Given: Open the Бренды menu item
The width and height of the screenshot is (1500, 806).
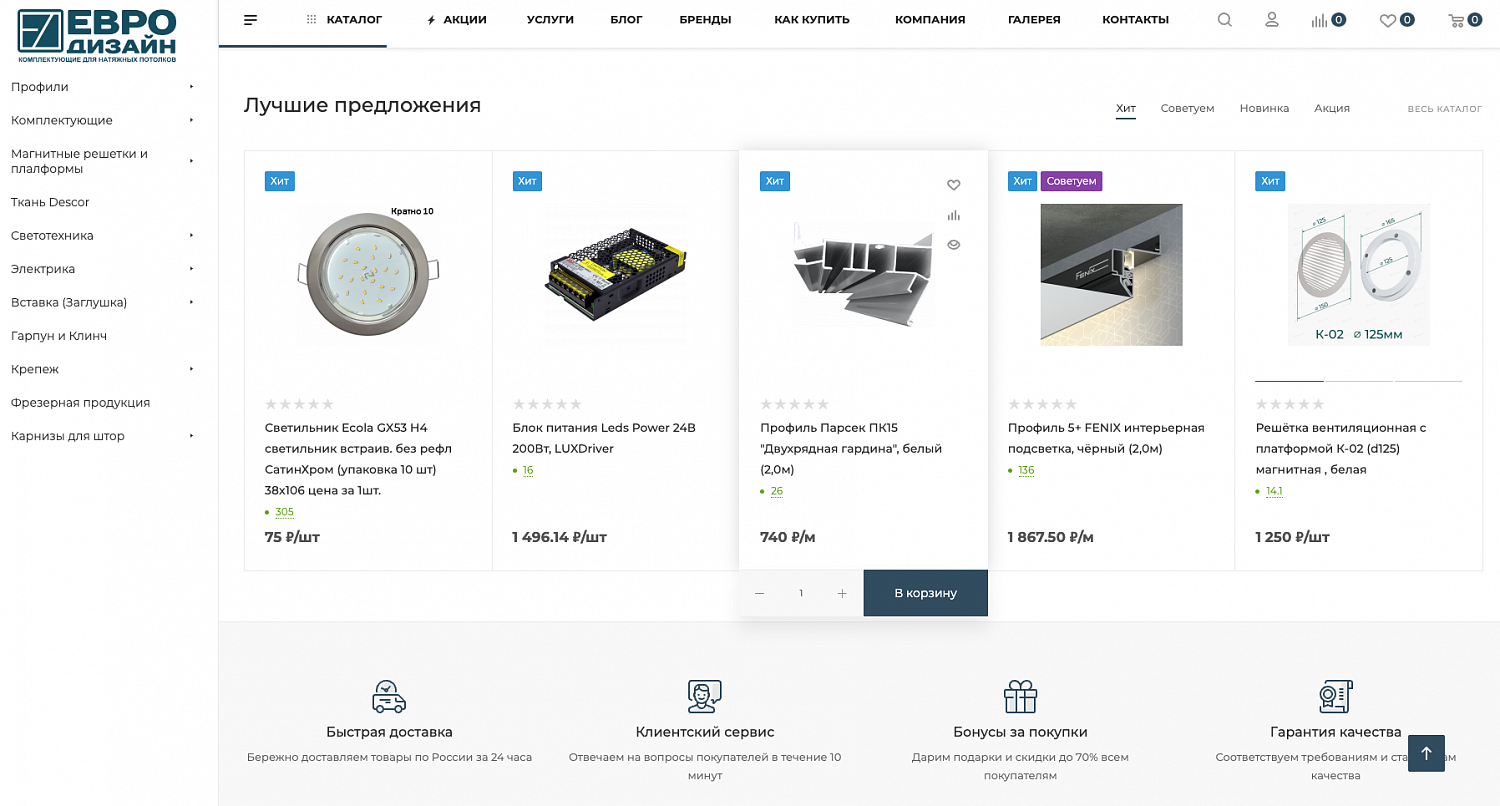Looking at the screenshot, I should [705, 20].
